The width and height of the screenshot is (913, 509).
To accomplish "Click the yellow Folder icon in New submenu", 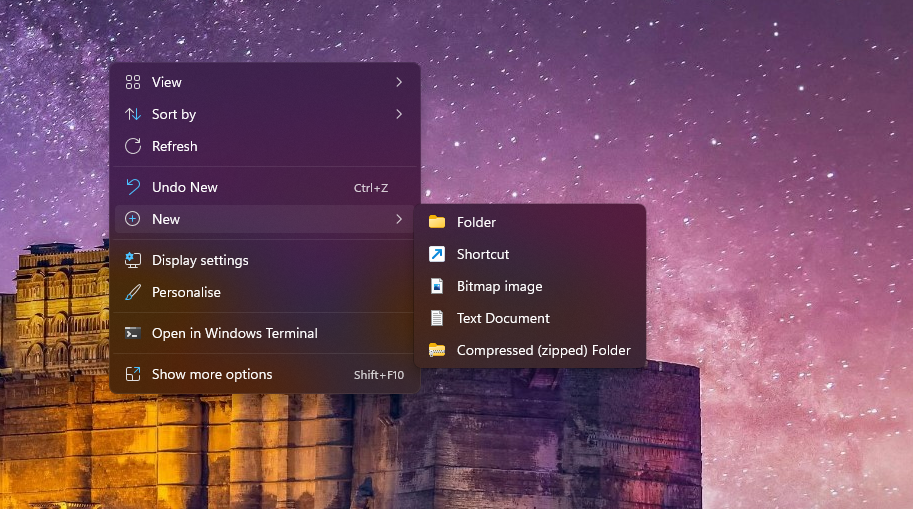I will point(437,222).
